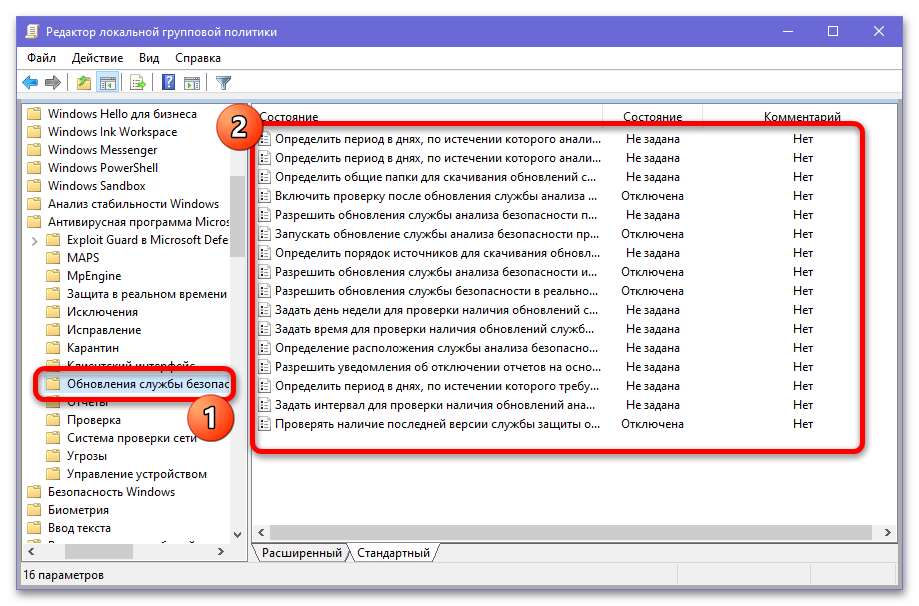This screenshot has width=919, height=606.
Task: Sort by the first Состояние name header
Action: [x=288, y=117]
